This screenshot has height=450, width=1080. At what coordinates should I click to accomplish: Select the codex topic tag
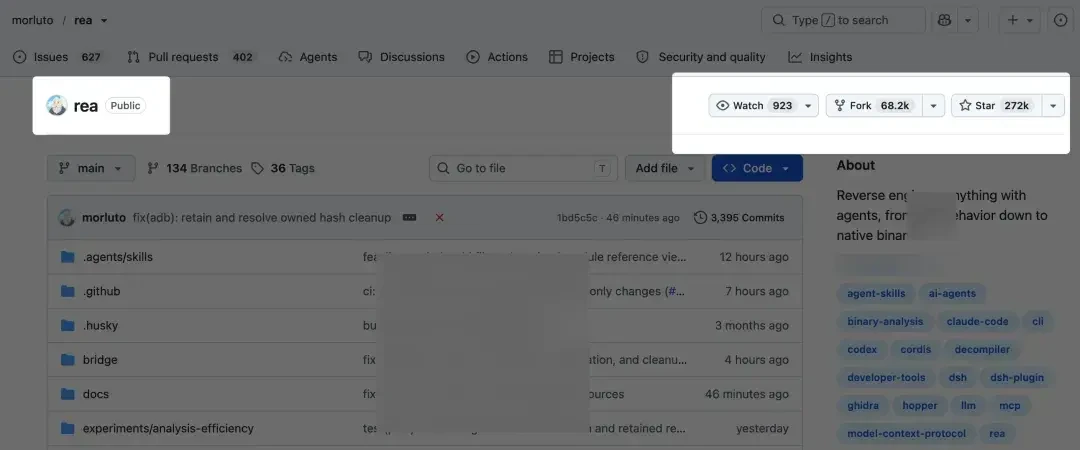[862, 349]
